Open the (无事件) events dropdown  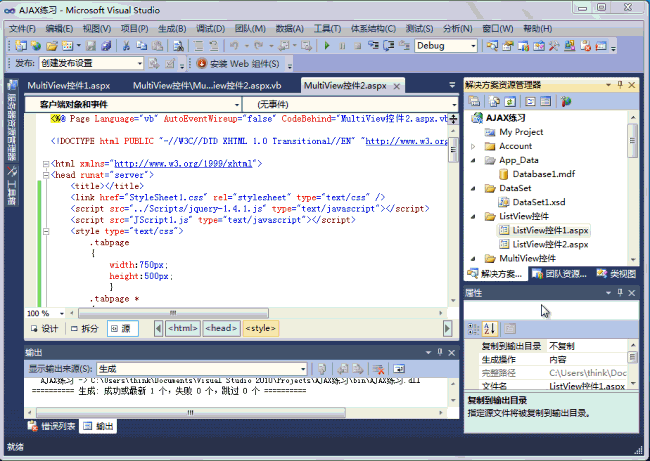tap(454, 104)
